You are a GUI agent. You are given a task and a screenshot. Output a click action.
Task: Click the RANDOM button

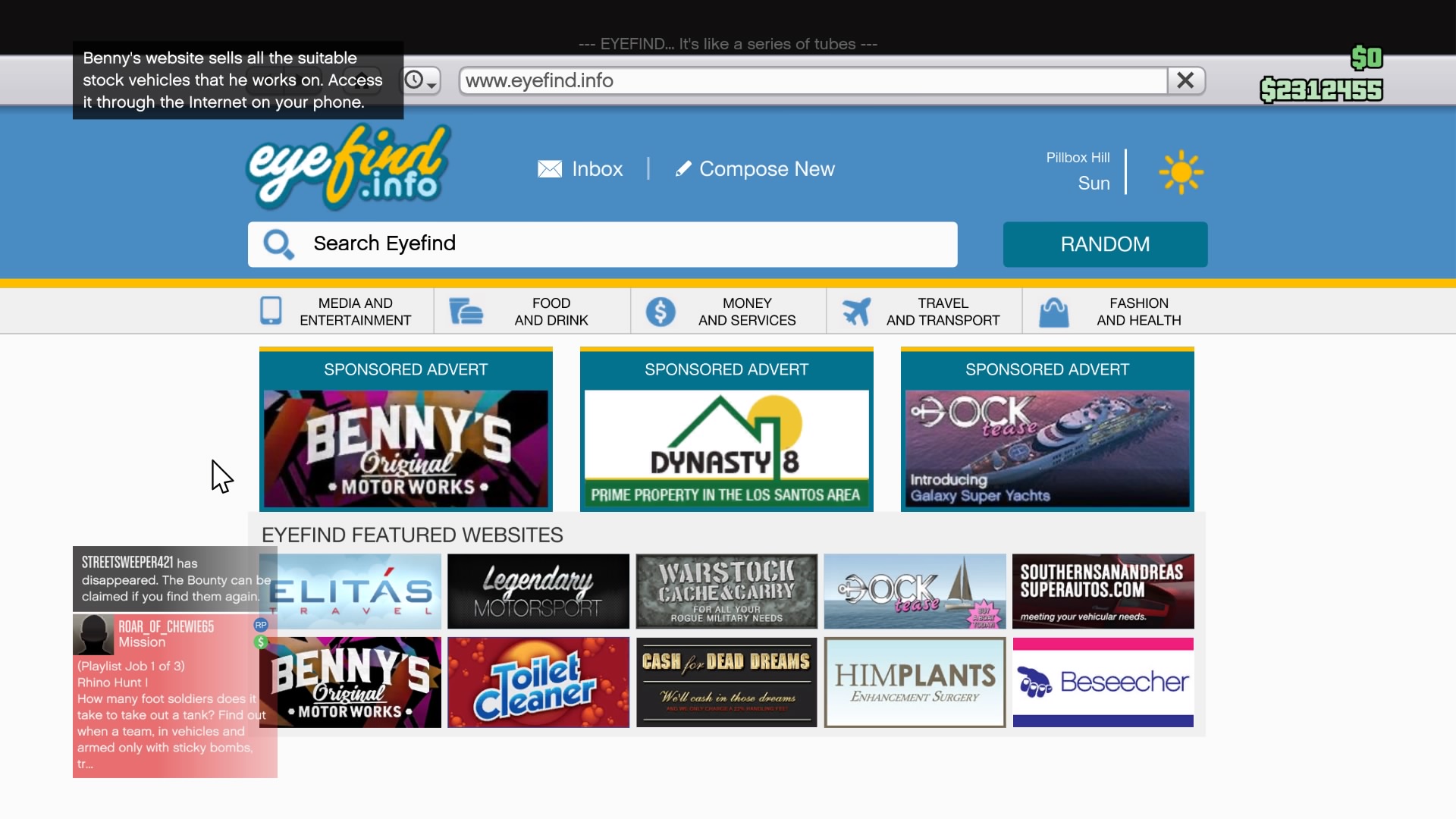point(1104,243)
